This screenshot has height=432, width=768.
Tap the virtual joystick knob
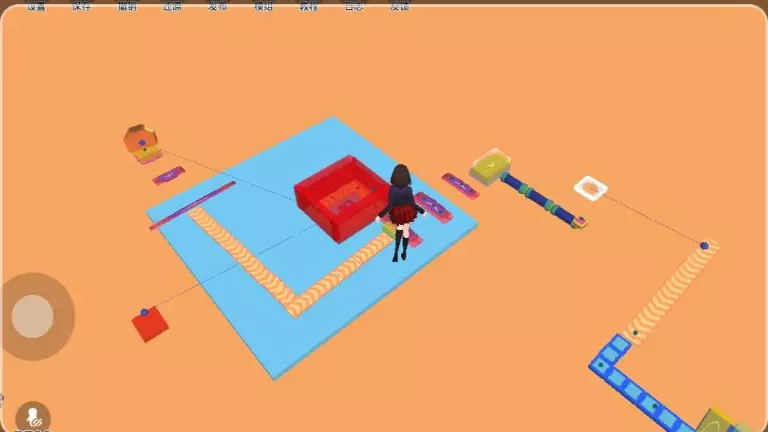32,316
